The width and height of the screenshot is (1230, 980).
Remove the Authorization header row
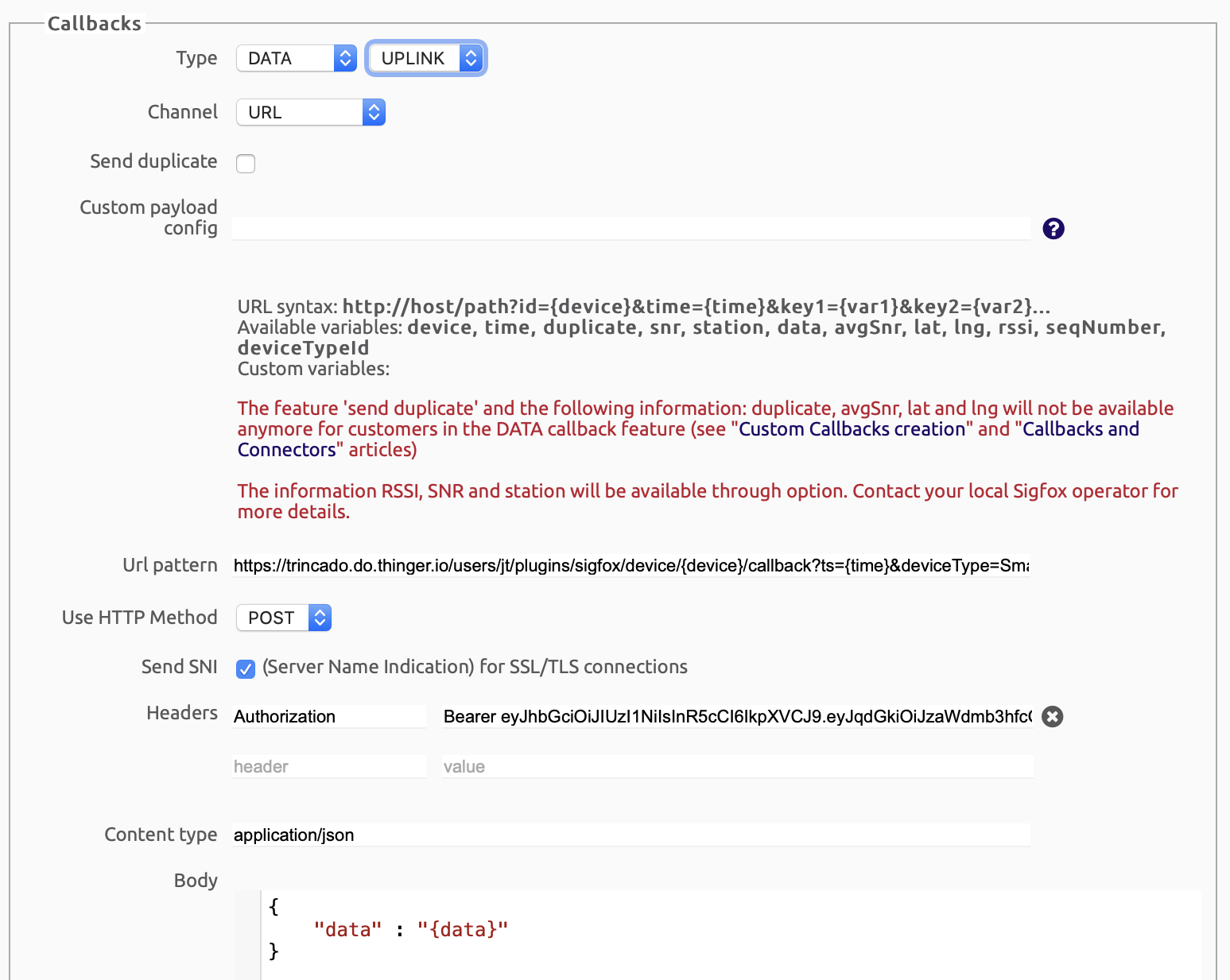1052,717
